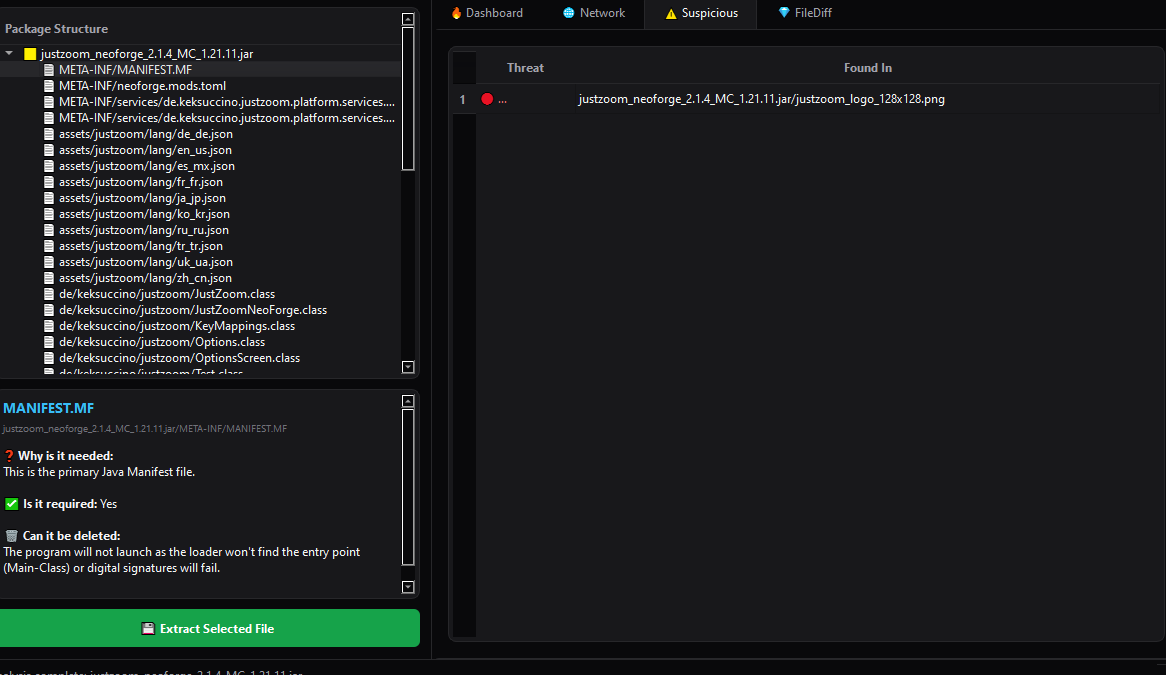
Task: Click the flame icon on Dashboard tab
Action: (457, 13)
